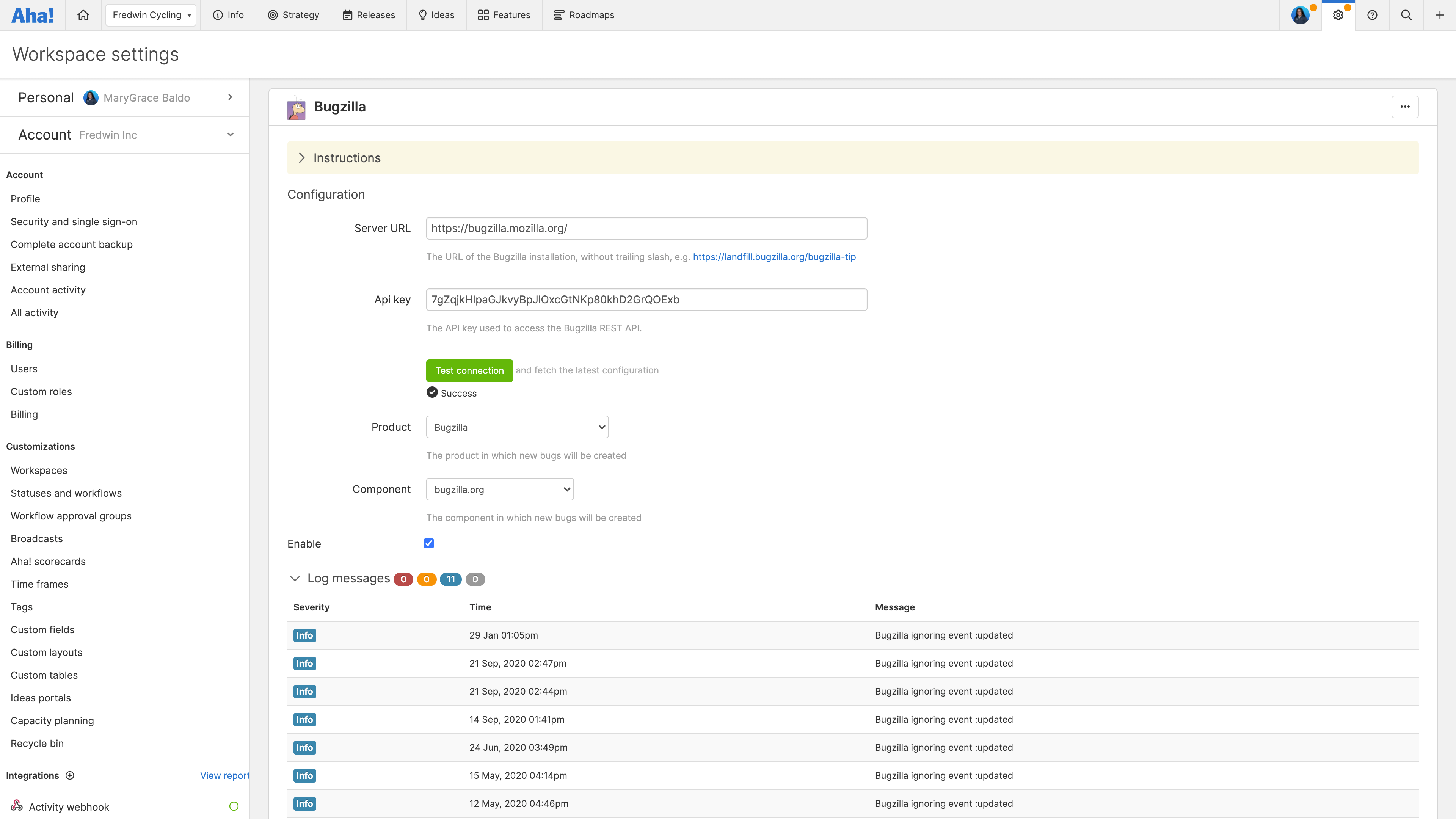Image resolution: width=1456 pixels, height=819 pixels.
Task: Switch to the Fredwin Cycling workspace selector
Action: pos(150,15)
